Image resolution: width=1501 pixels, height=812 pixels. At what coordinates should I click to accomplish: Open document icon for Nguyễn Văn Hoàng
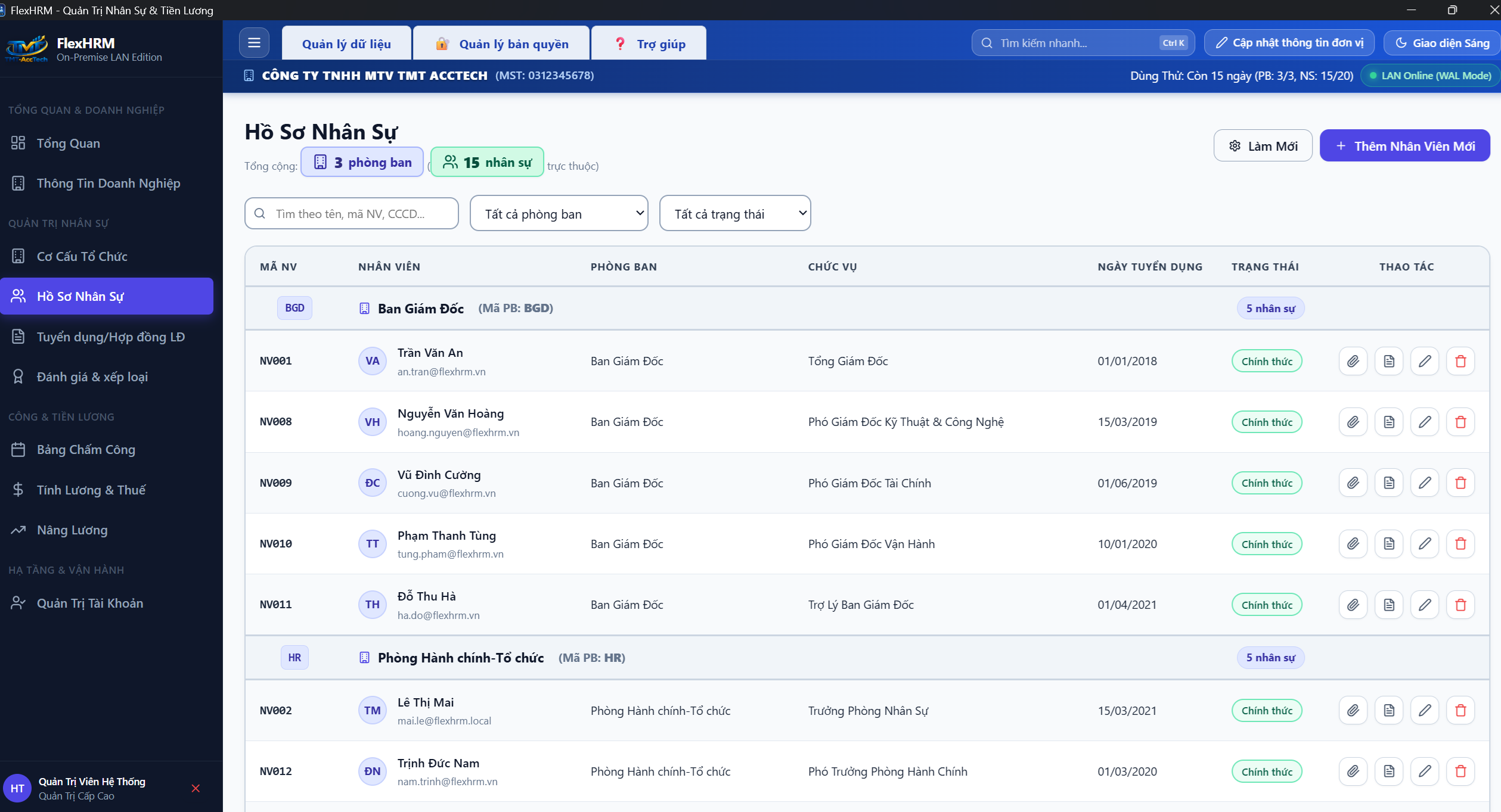point(1389,422)
